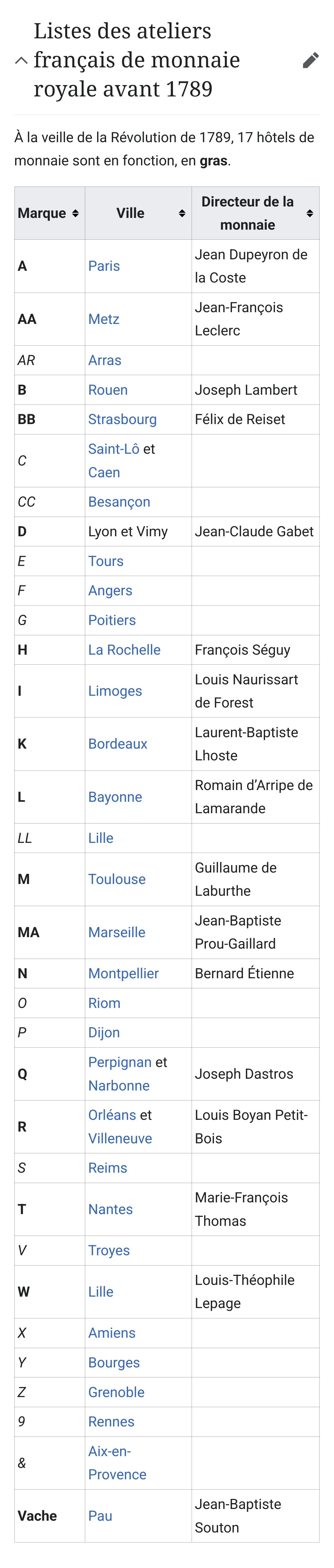Follow the Toulouse link

116,879
